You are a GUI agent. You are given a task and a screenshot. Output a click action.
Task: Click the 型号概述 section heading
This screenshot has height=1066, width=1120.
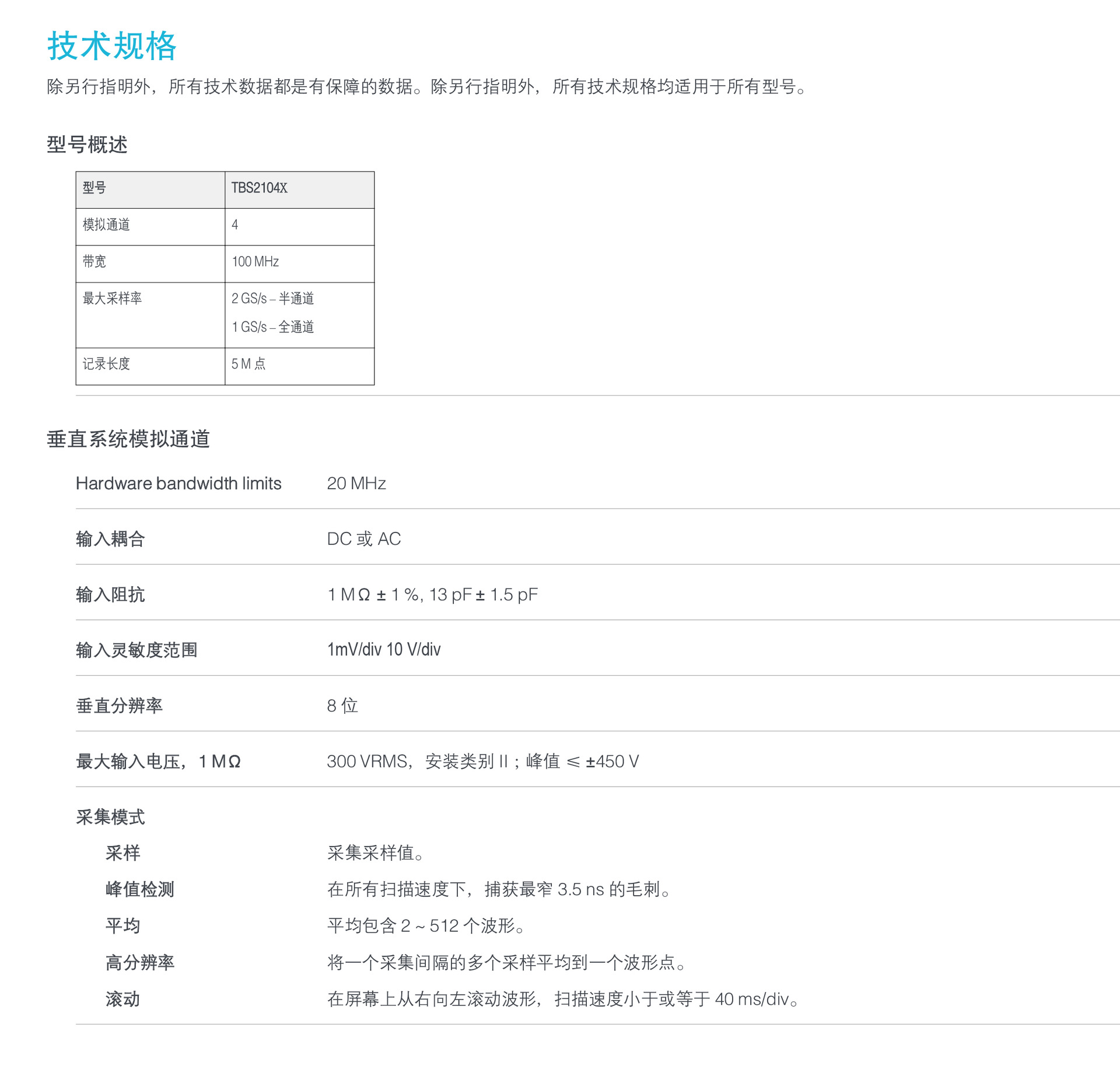(87, 145)
